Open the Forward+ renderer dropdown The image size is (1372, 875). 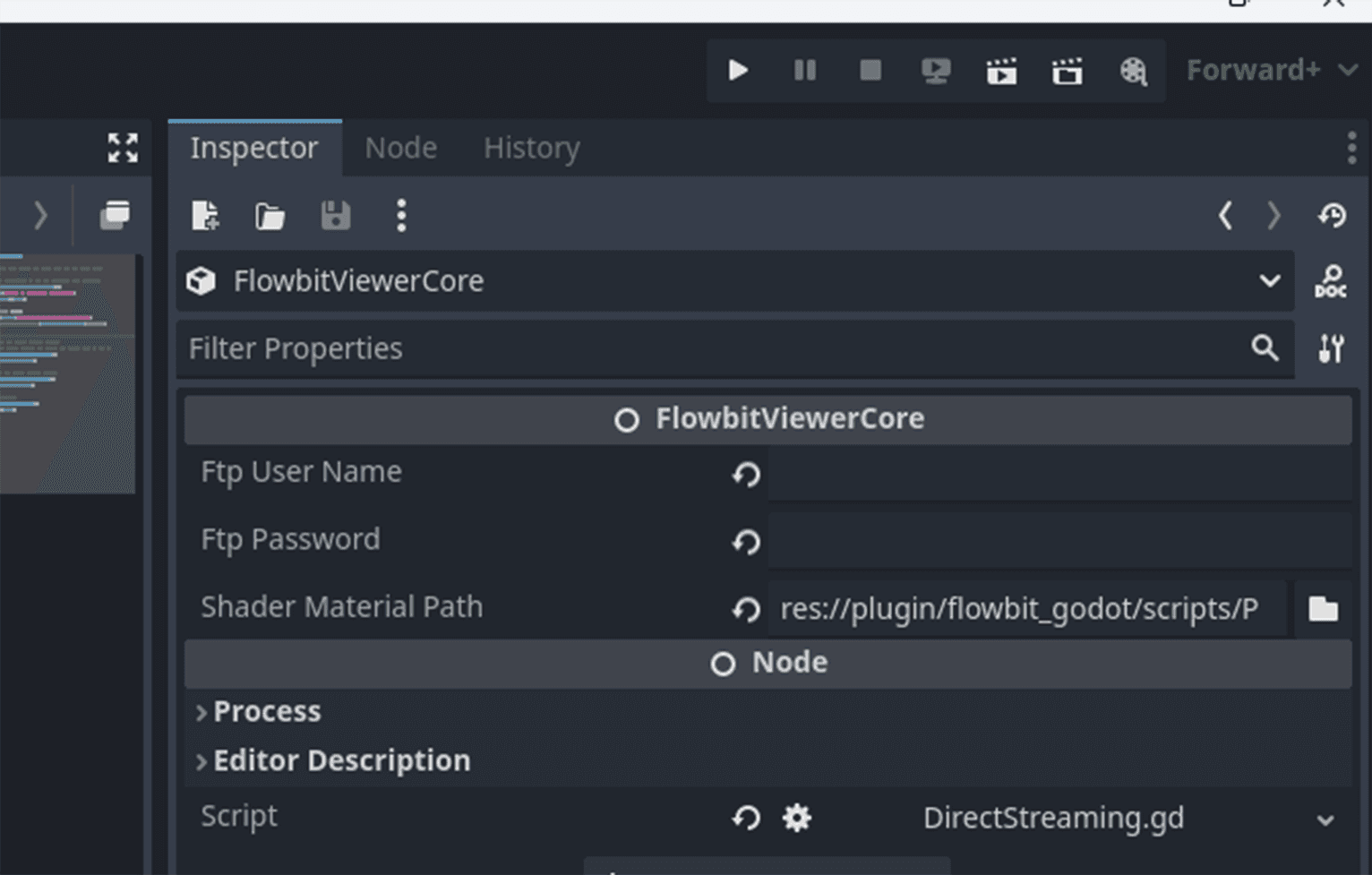click(x=1271, y=71)
